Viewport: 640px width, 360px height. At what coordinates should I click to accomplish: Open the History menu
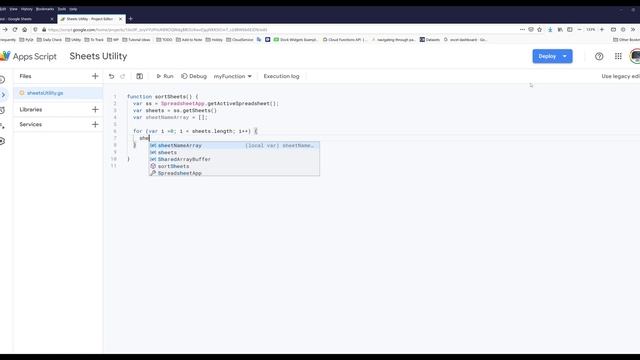pyautogui.click(x=27, y=9)
